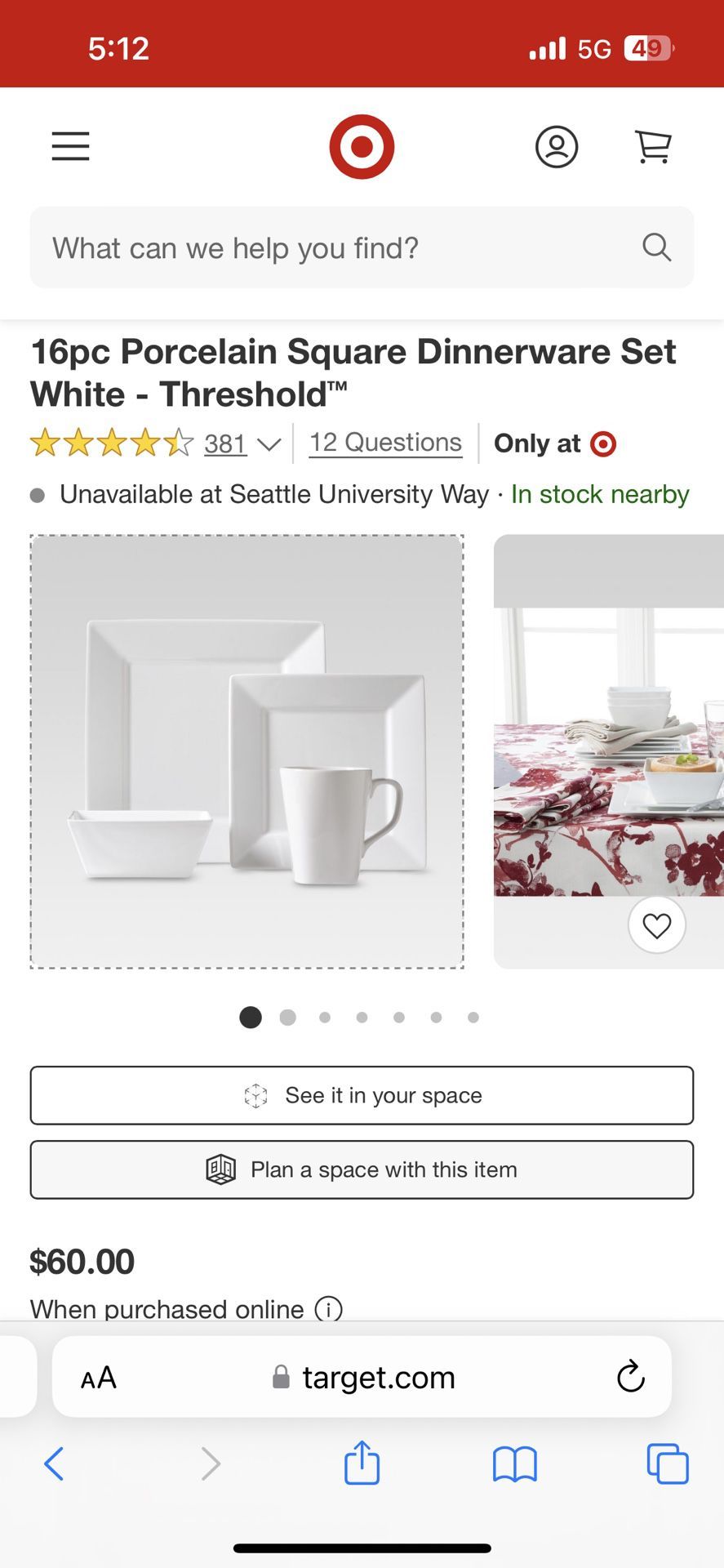This screenshot has height=1568, width=724.
Task: Reload page in Safari address bar
Action: click(x=630, y=1377)
